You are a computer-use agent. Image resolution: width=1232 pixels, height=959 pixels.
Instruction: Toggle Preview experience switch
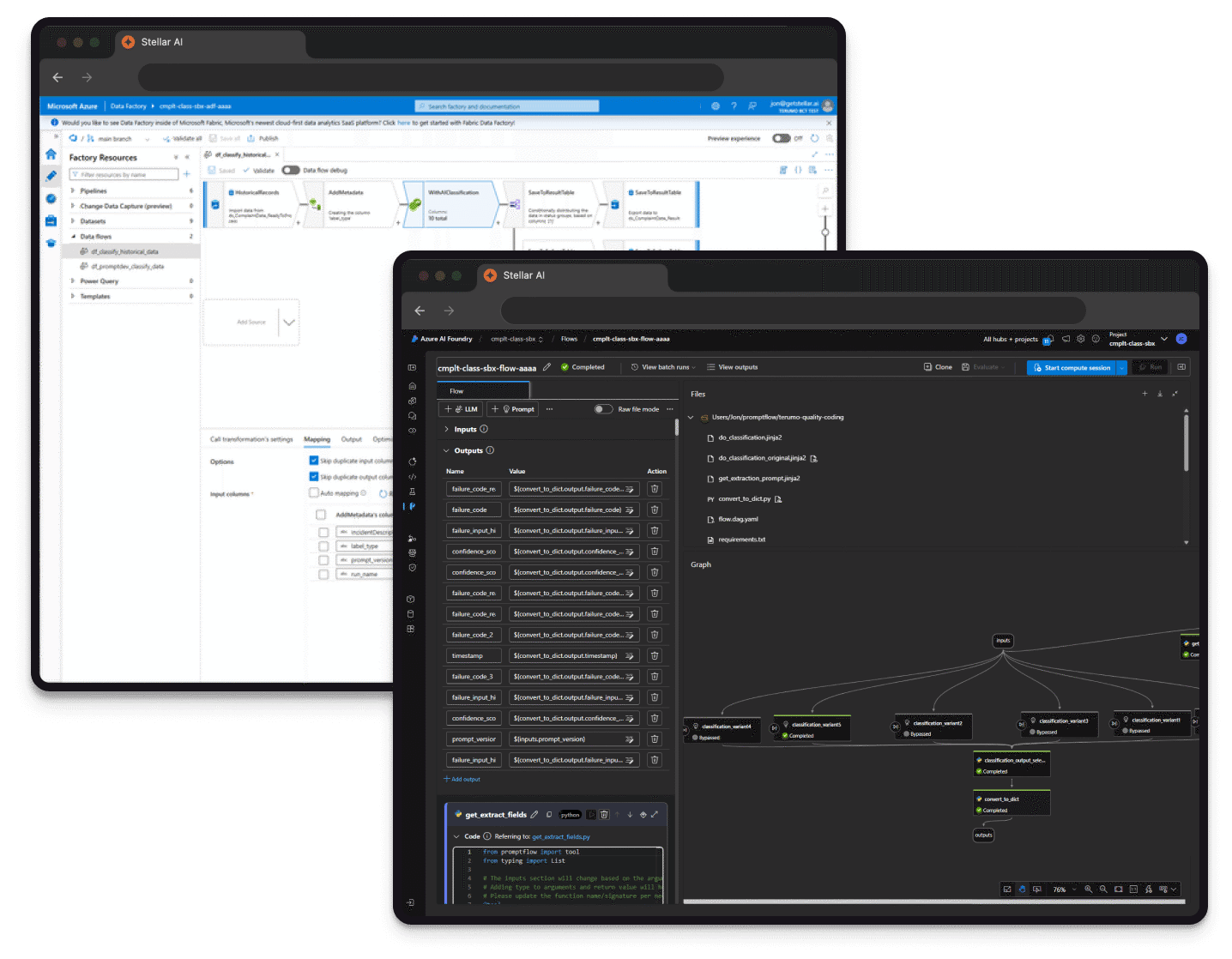point(781,138)
